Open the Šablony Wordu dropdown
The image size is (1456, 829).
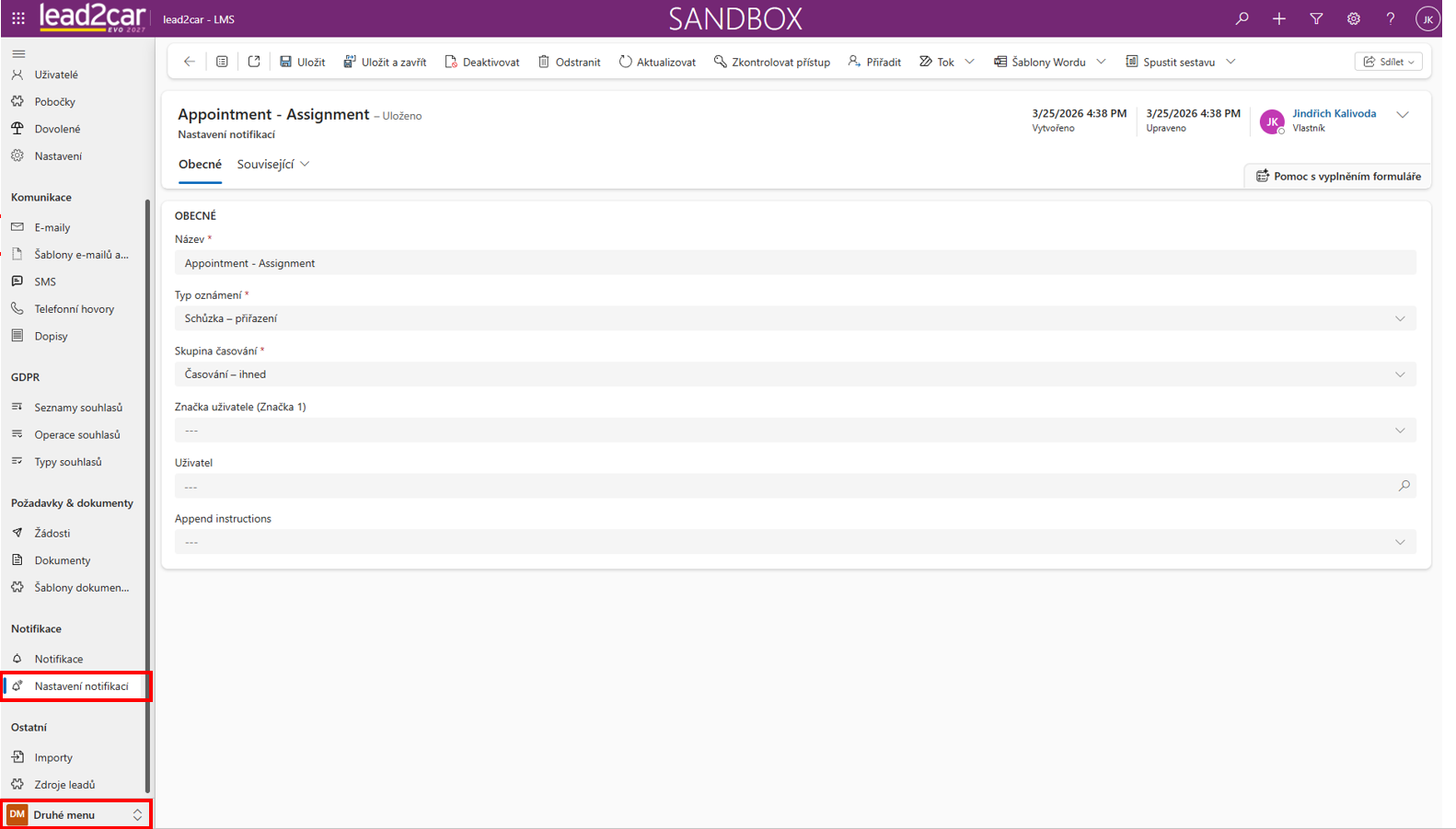point(1049,62)
